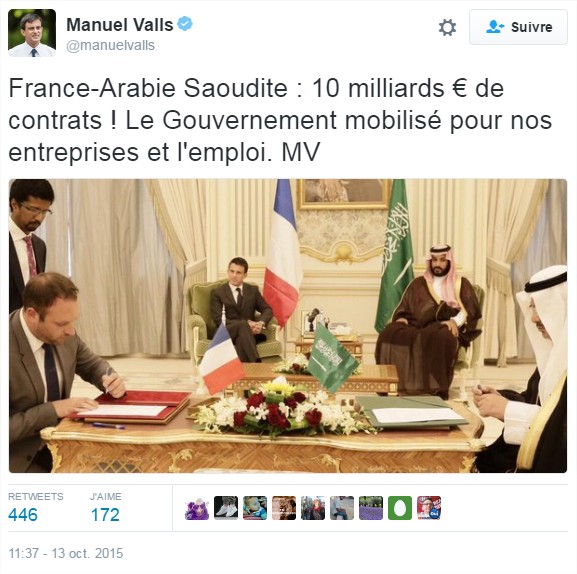Open the @manuelvalls handle link
Screen dimensions: 577x574
point(110,46)
